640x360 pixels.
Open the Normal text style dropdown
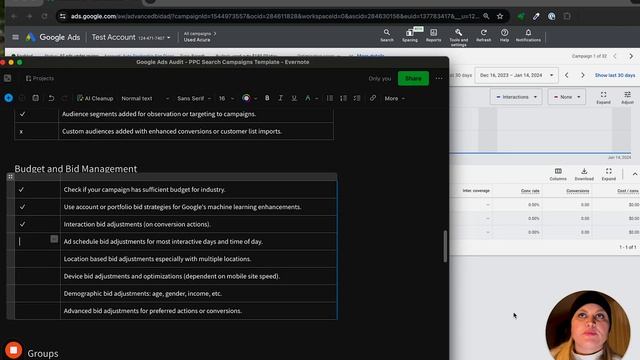tap(145, 98)
